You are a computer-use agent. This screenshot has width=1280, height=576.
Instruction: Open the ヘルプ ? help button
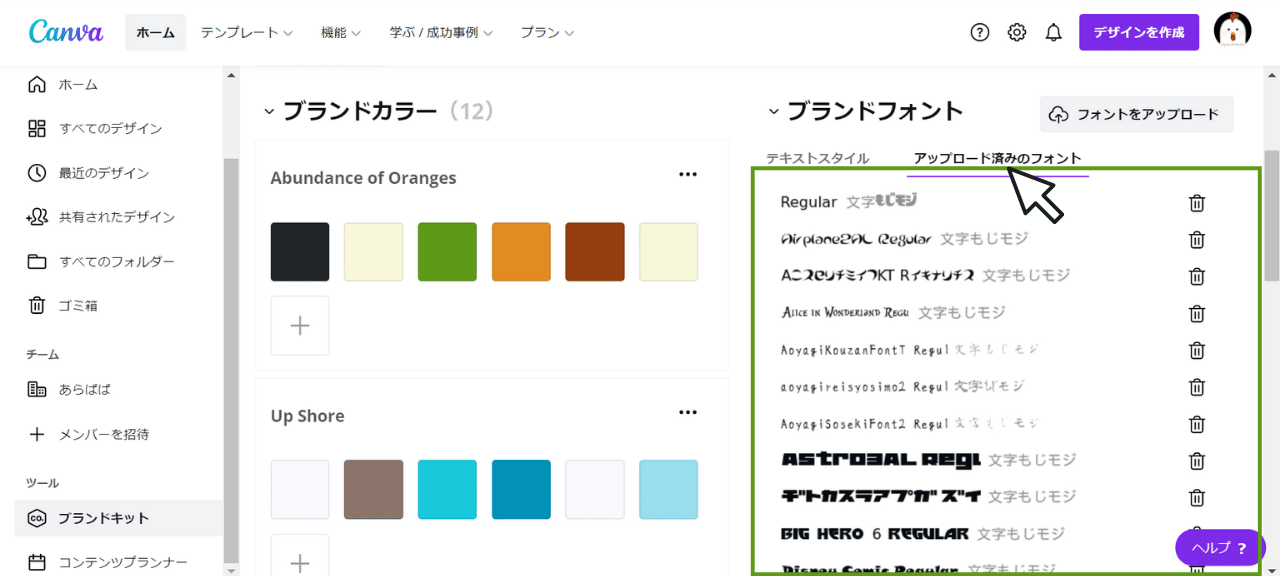pyautogui.click(x=1220, y=547)
